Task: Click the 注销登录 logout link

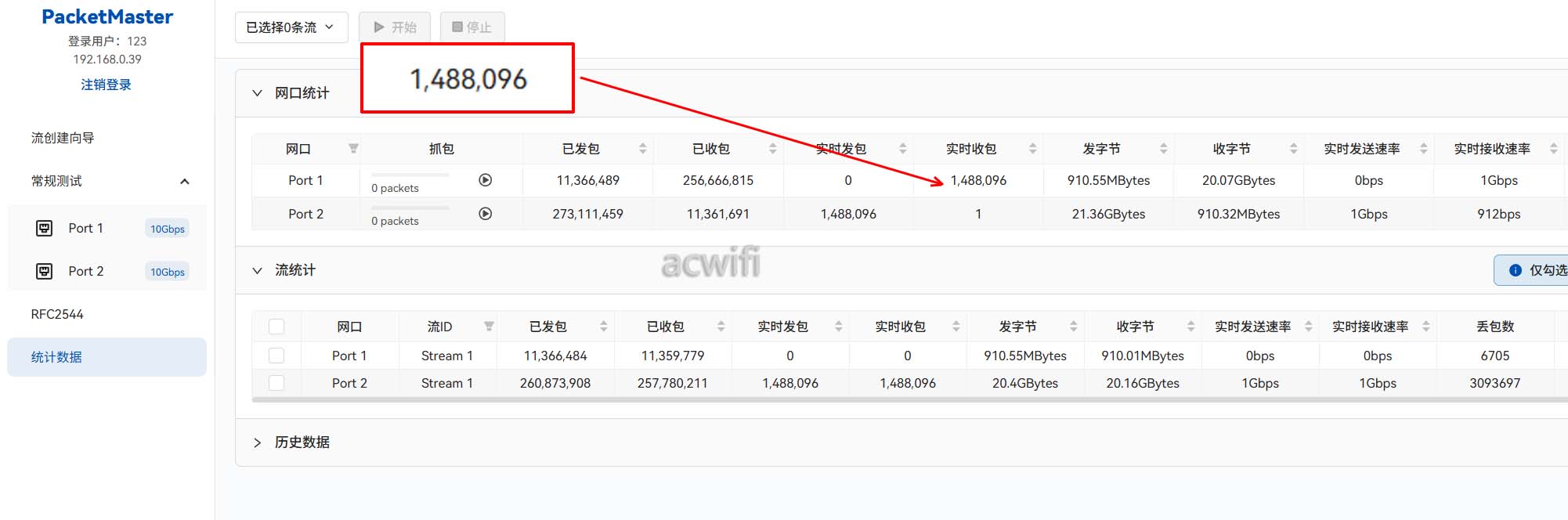Action: (x=106, y=85)
